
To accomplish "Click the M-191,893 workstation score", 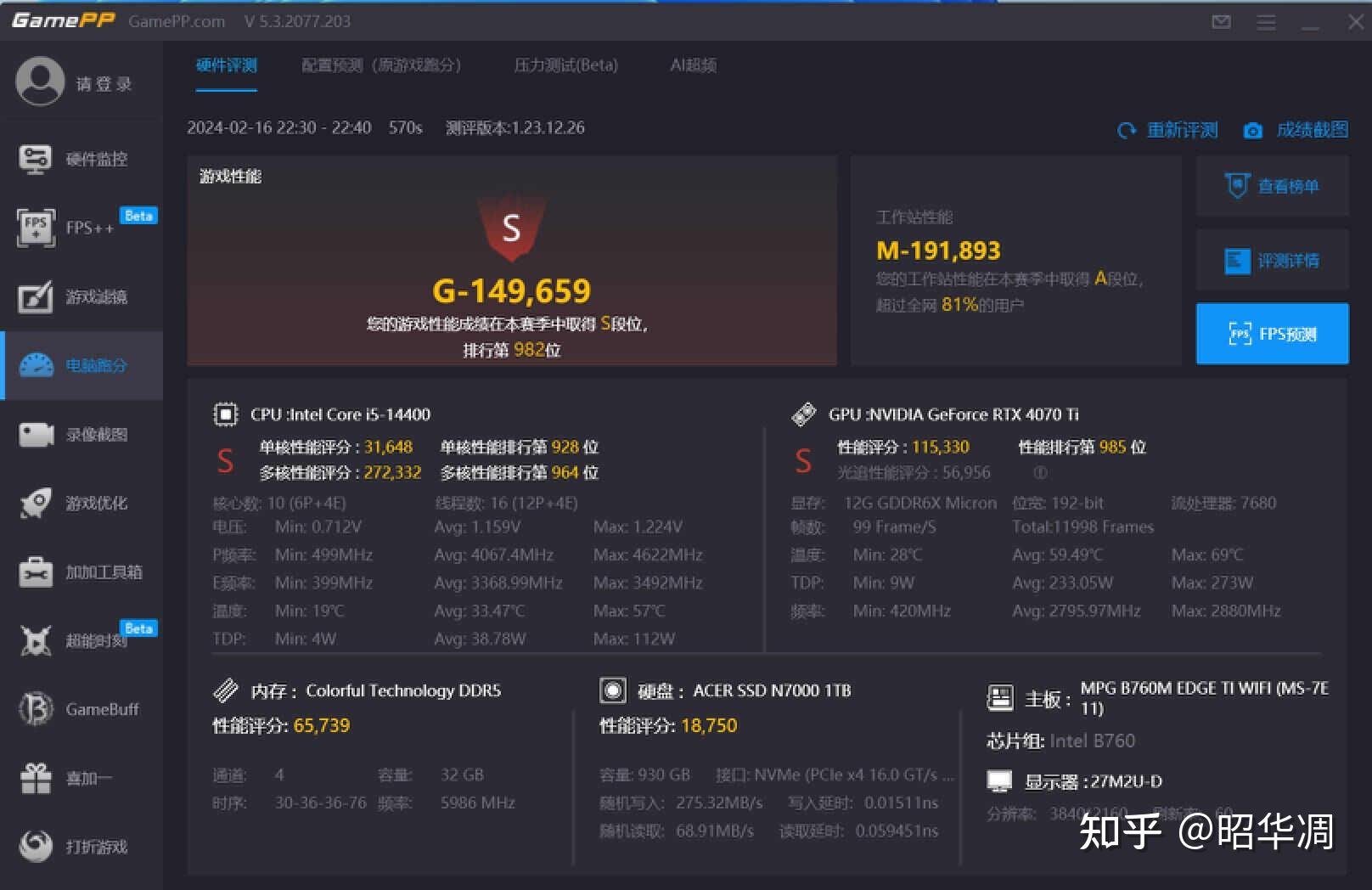I will pos(938,251).
